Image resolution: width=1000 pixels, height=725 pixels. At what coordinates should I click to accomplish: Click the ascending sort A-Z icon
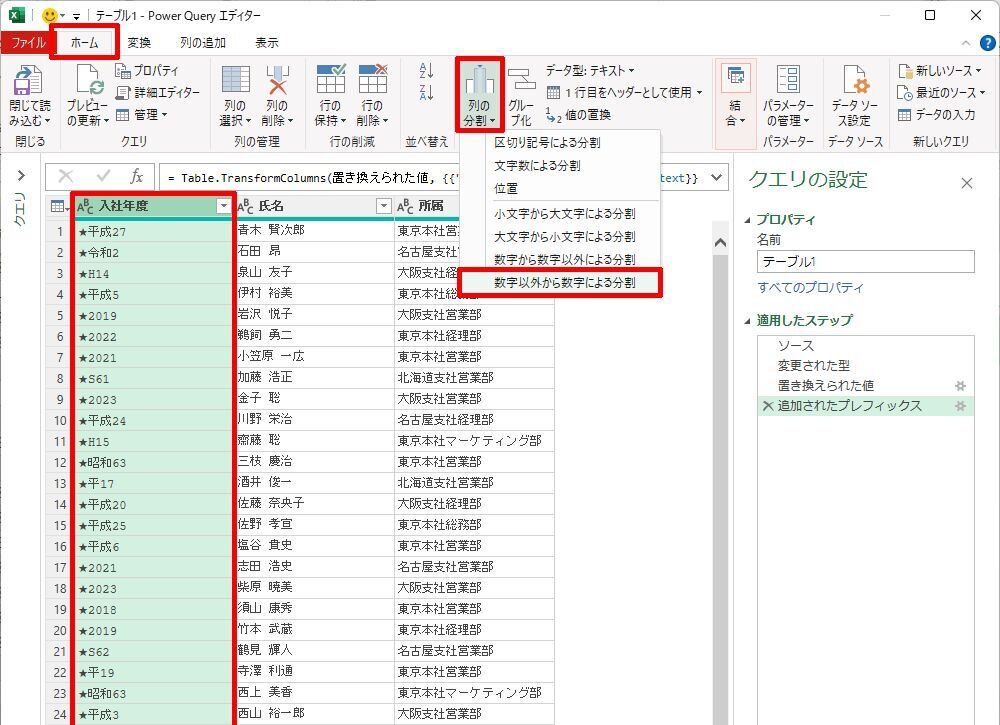pyautogui.click(x=427, y=70)
